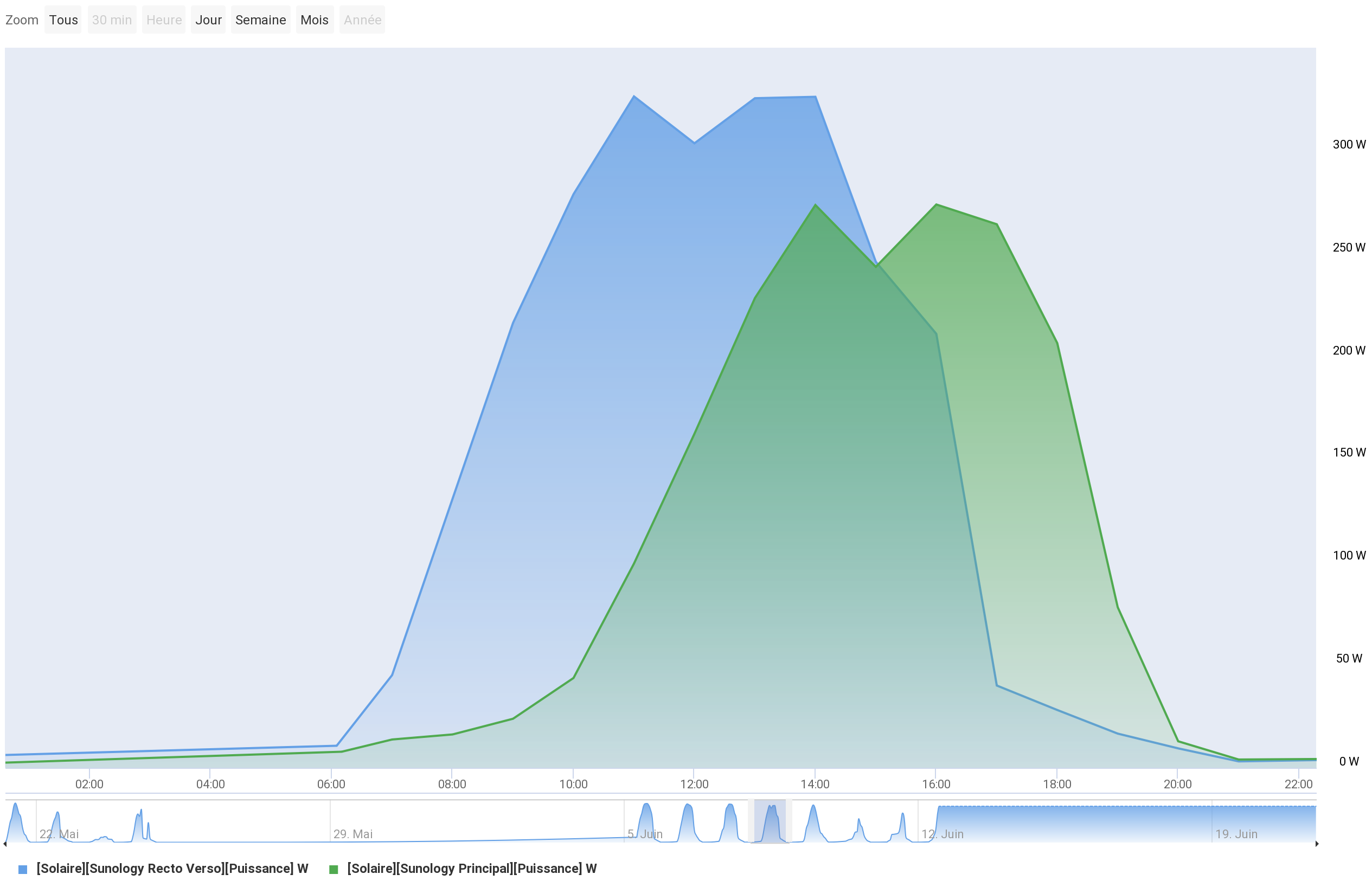The height and width of the screenshot is (887, 1372).
Task: Click the left scroll arrow of the navigator
Action: coord(5,844)
